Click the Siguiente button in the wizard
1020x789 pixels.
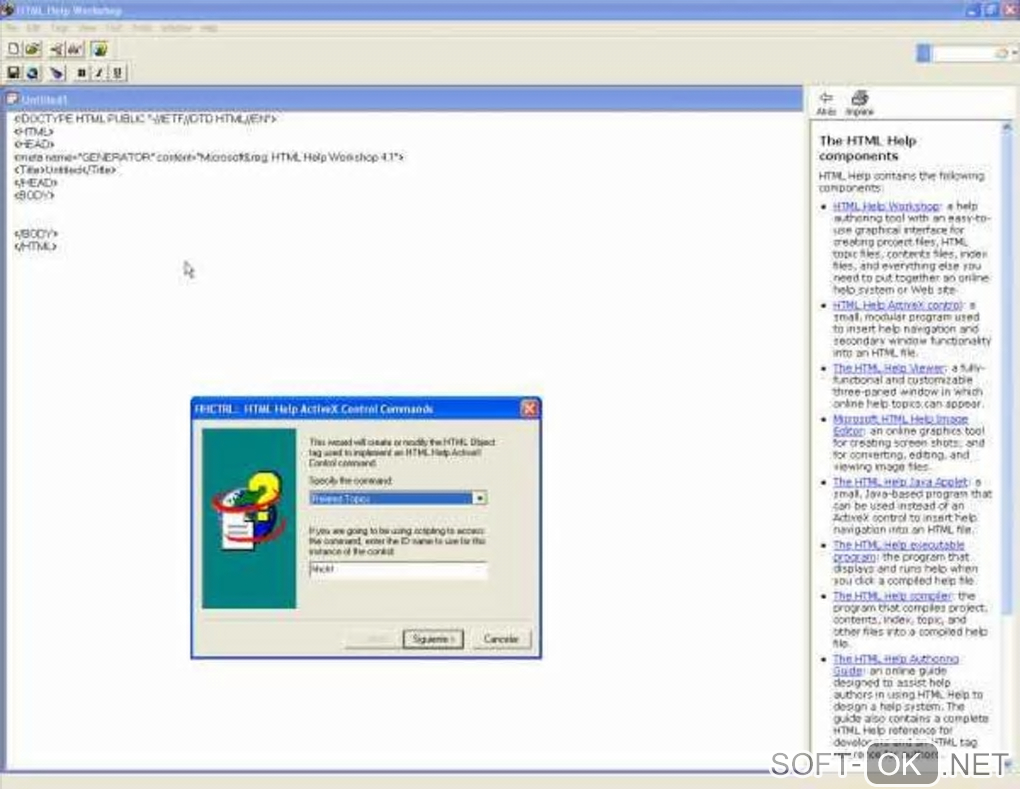click(433, 639)
